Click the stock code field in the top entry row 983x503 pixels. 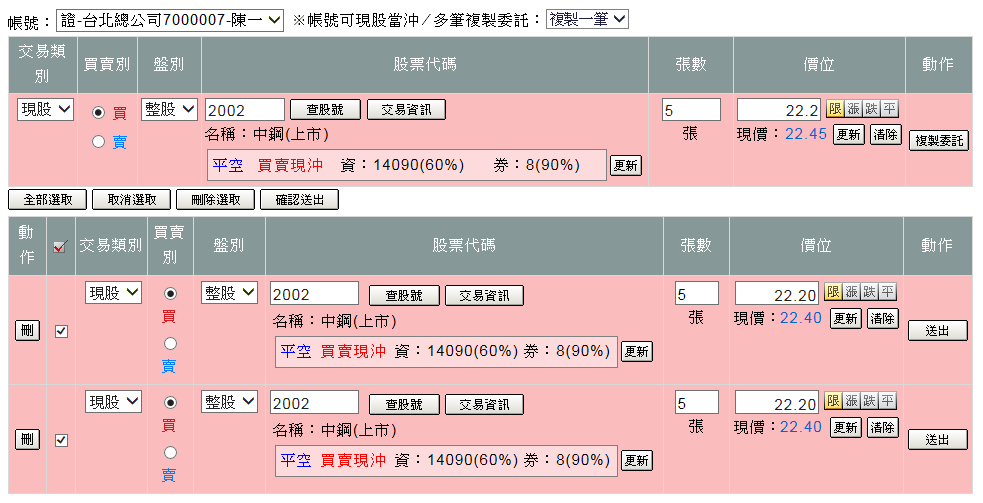(244, 110)
